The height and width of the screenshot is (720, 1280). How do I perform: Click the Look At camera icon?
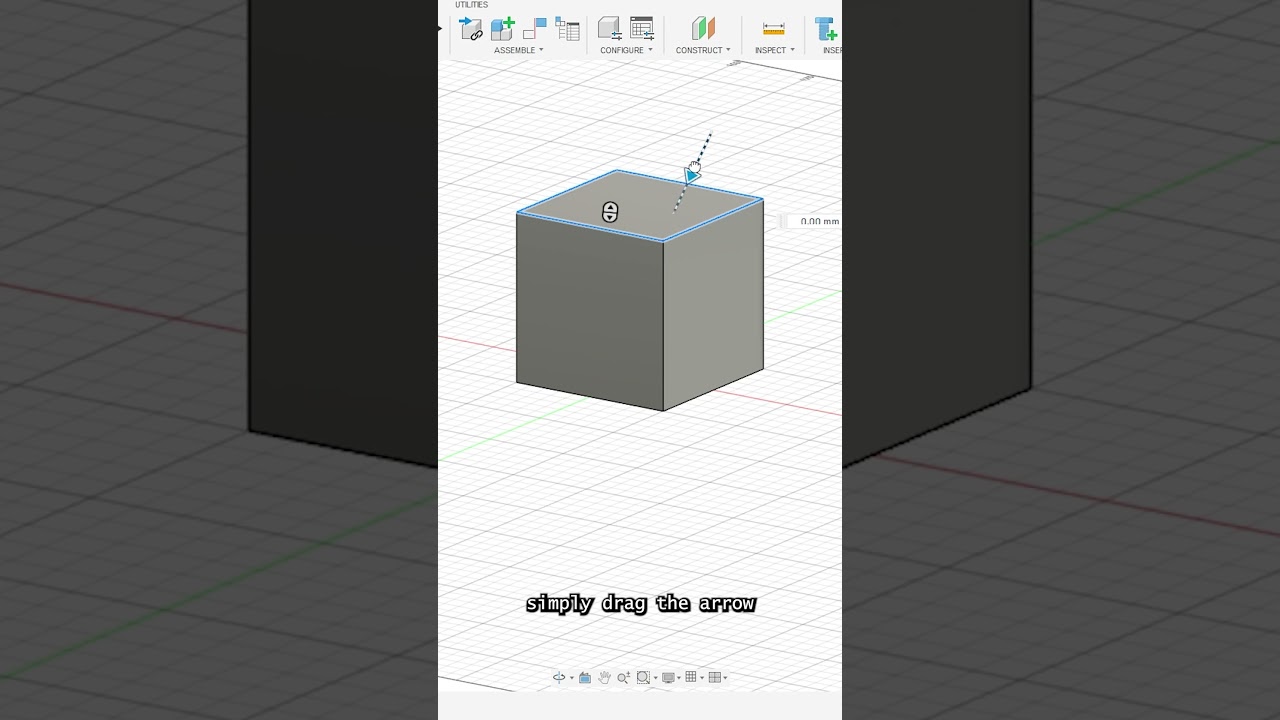tap(585, 677)
